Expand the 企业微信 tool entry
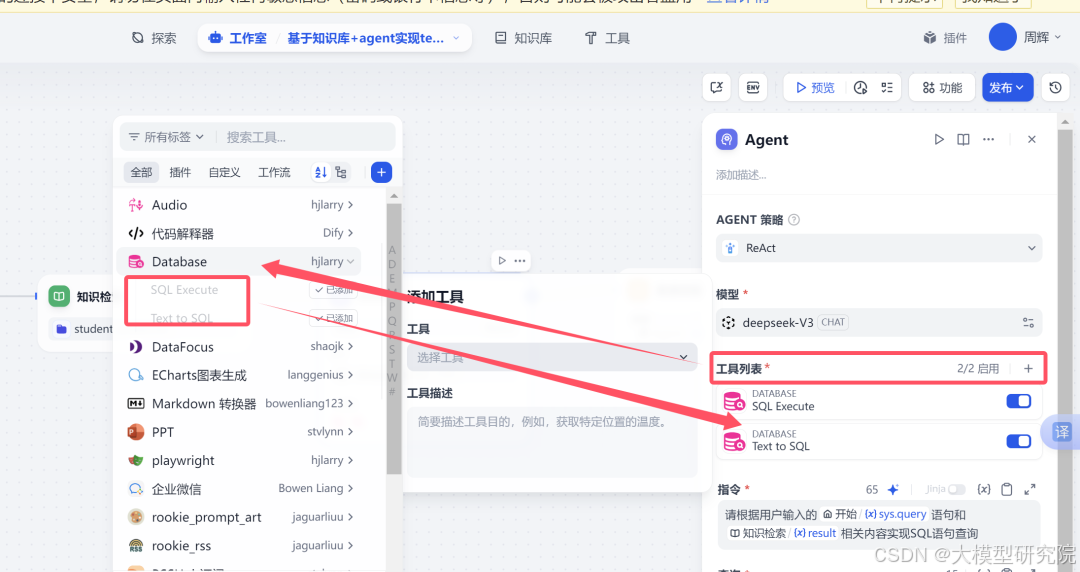 click(x=240, y=489)
